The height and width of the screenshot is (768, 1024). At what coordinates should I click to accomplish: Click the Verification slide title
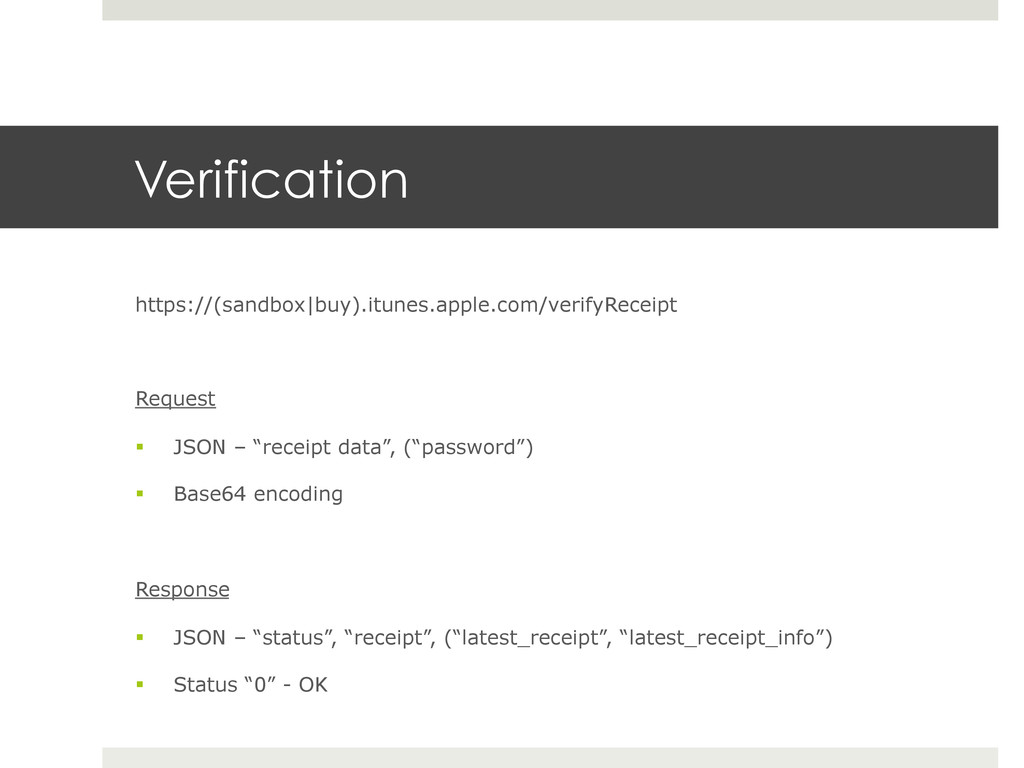(271, 179)
